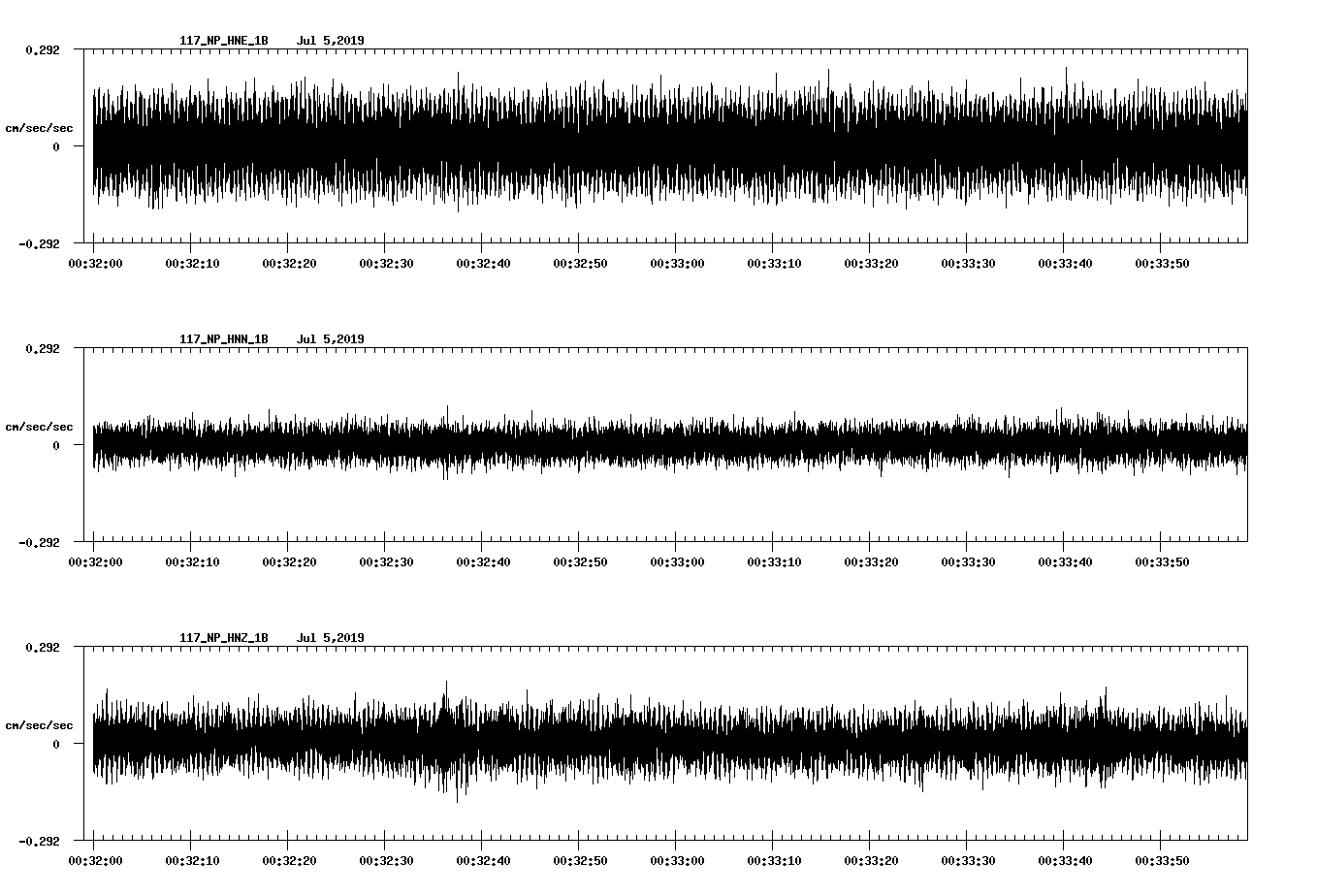Click the 00:33:40 time label under HNZ plot
This screenshot has height=896, width=1317.
[1065, 860]
